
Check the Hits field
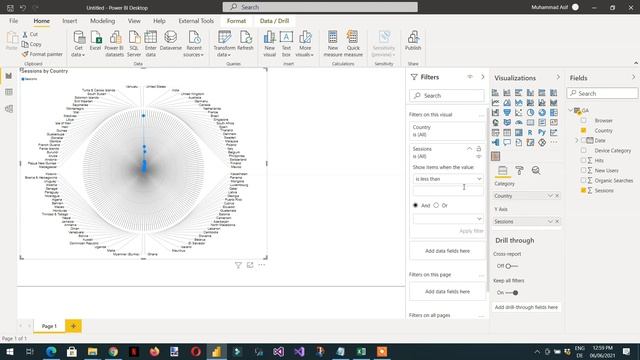(583, 160)
